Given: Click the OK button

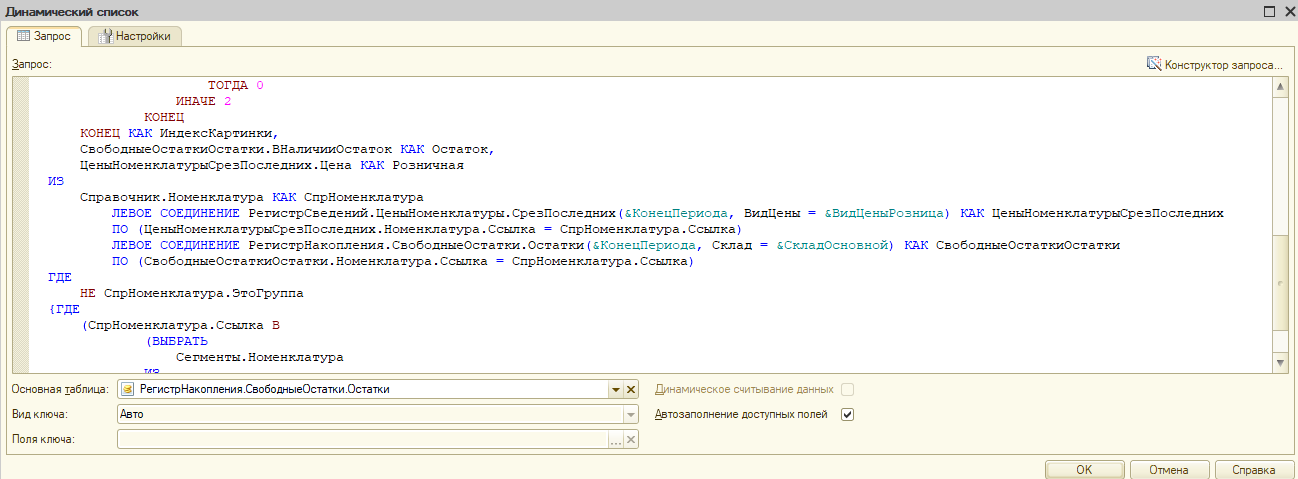Looking at the screenshot, I should click(x=1084, y=470).
